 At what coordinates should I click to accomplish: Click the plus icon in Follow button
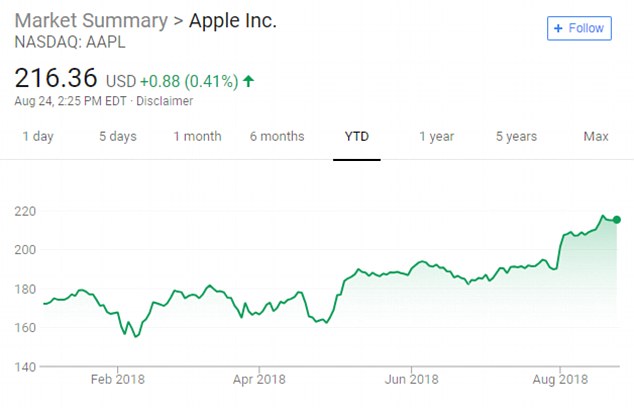pyautogui.click(x=558, y=28)
